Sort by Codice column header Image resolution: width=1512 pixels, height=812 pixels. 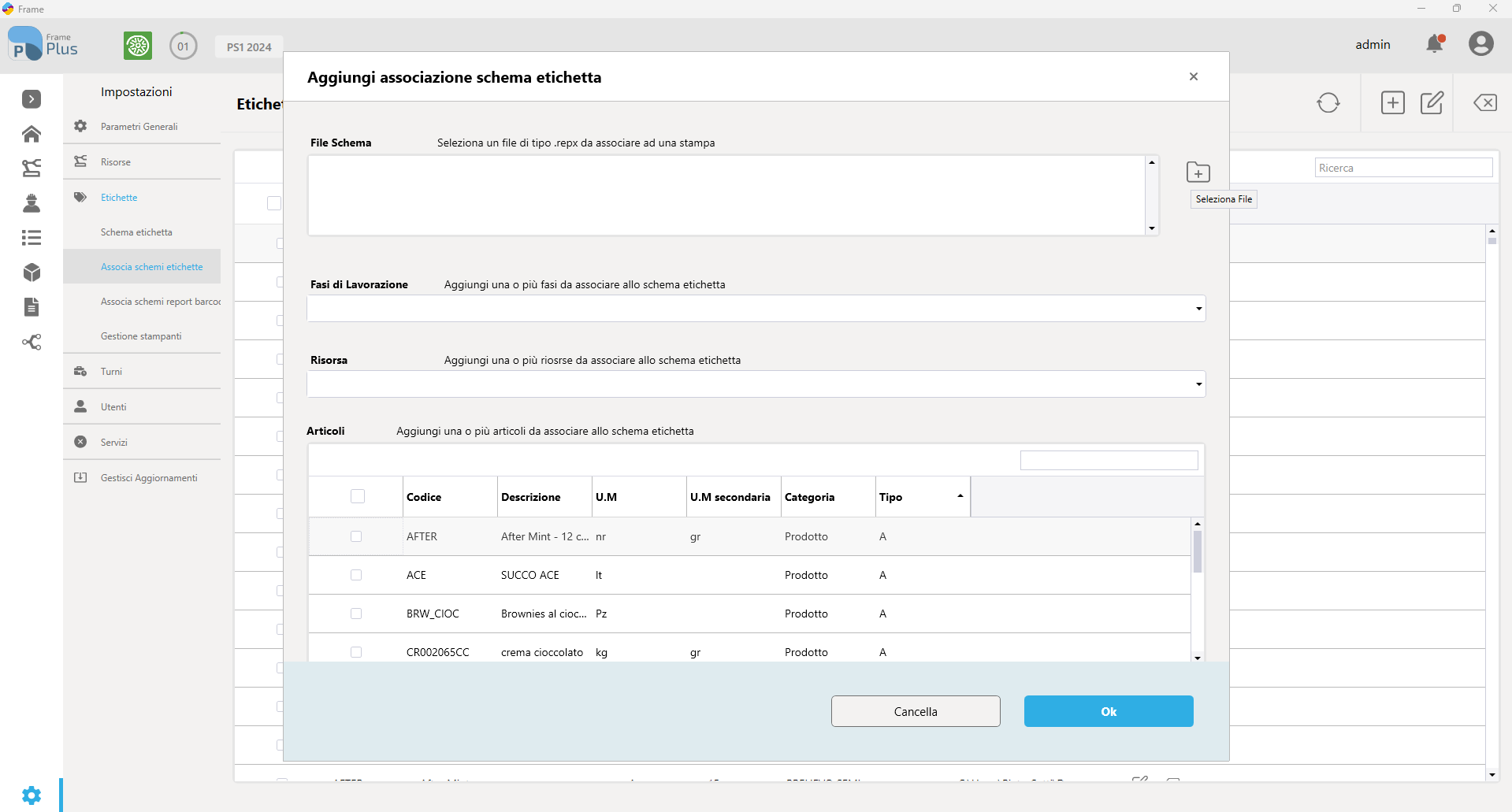[450, 497]
